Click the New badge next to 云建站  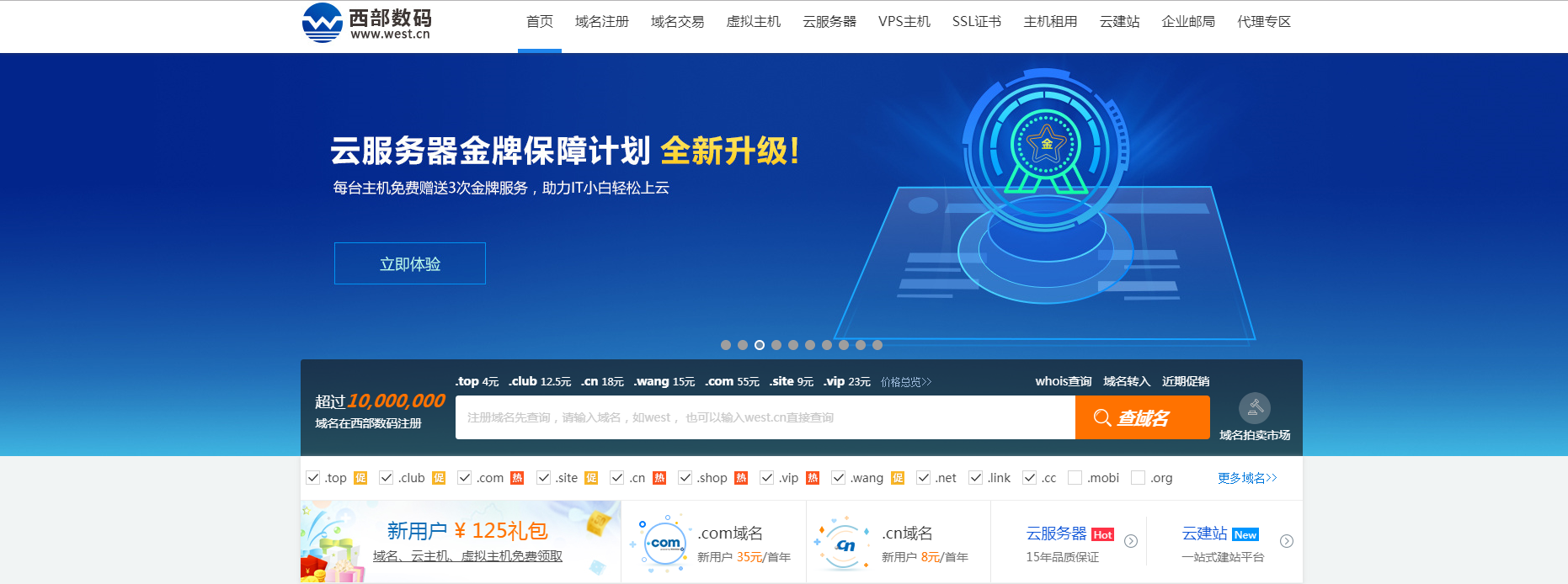[1245, 534]
